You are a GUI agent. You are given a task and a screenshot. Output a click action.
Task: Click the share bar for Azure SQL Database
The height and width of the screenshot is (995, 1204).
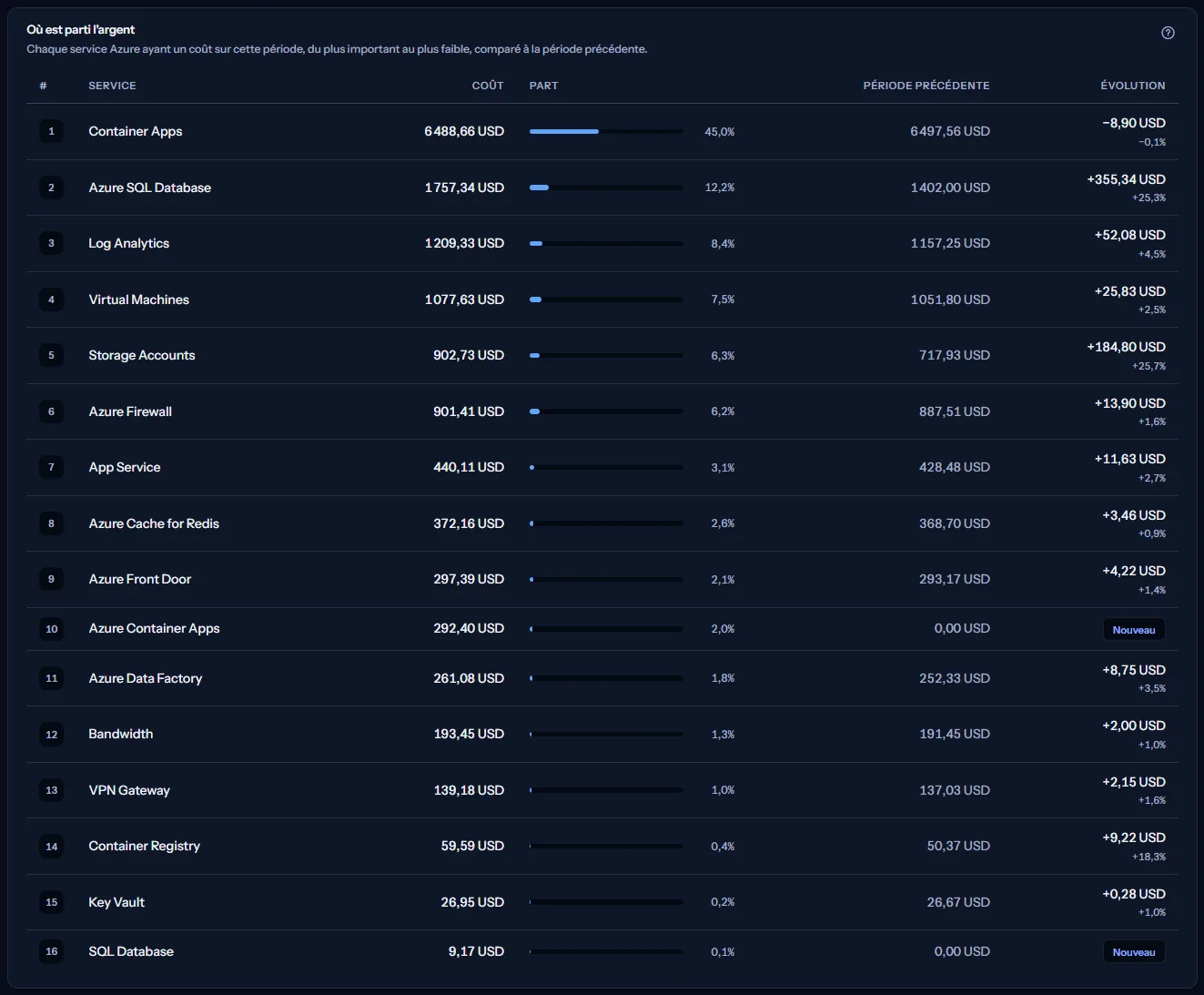[x=606, y=188]
